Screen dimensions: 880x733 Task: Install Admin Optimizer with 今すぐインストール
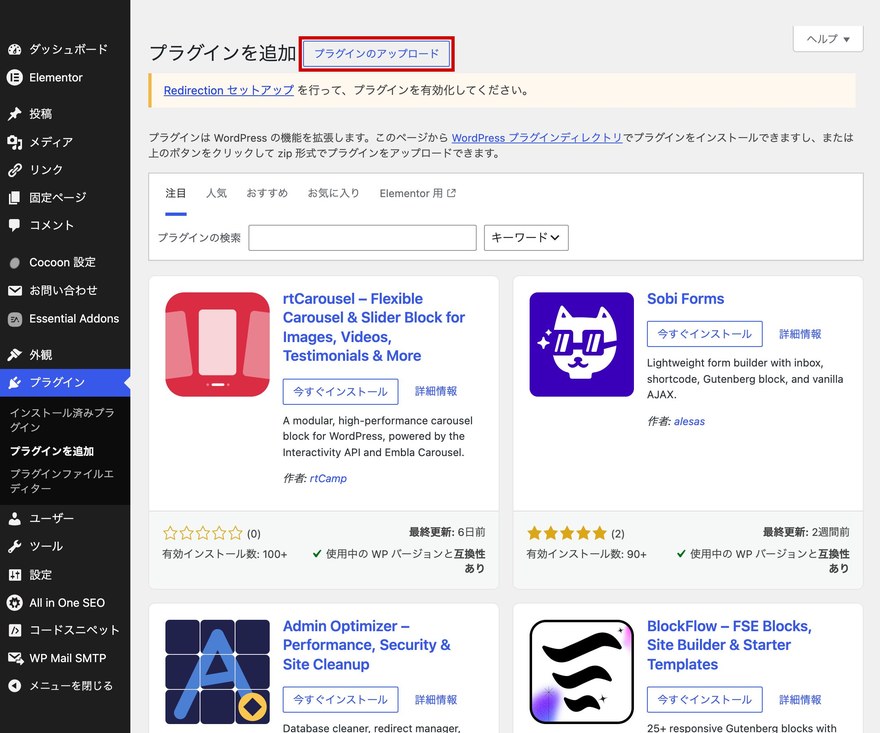341,699
